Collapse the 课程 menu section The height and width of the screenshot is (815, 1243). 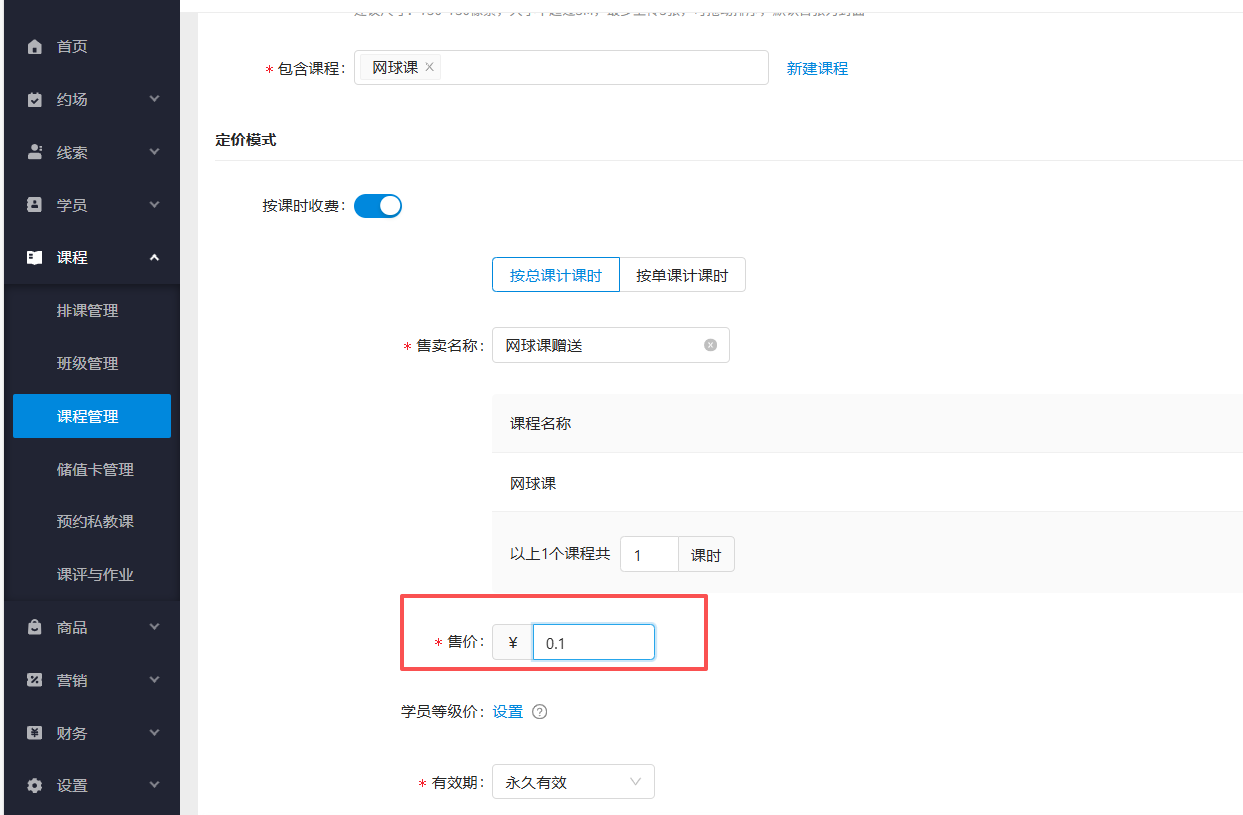pyautogui.click(x=154, y=256)
